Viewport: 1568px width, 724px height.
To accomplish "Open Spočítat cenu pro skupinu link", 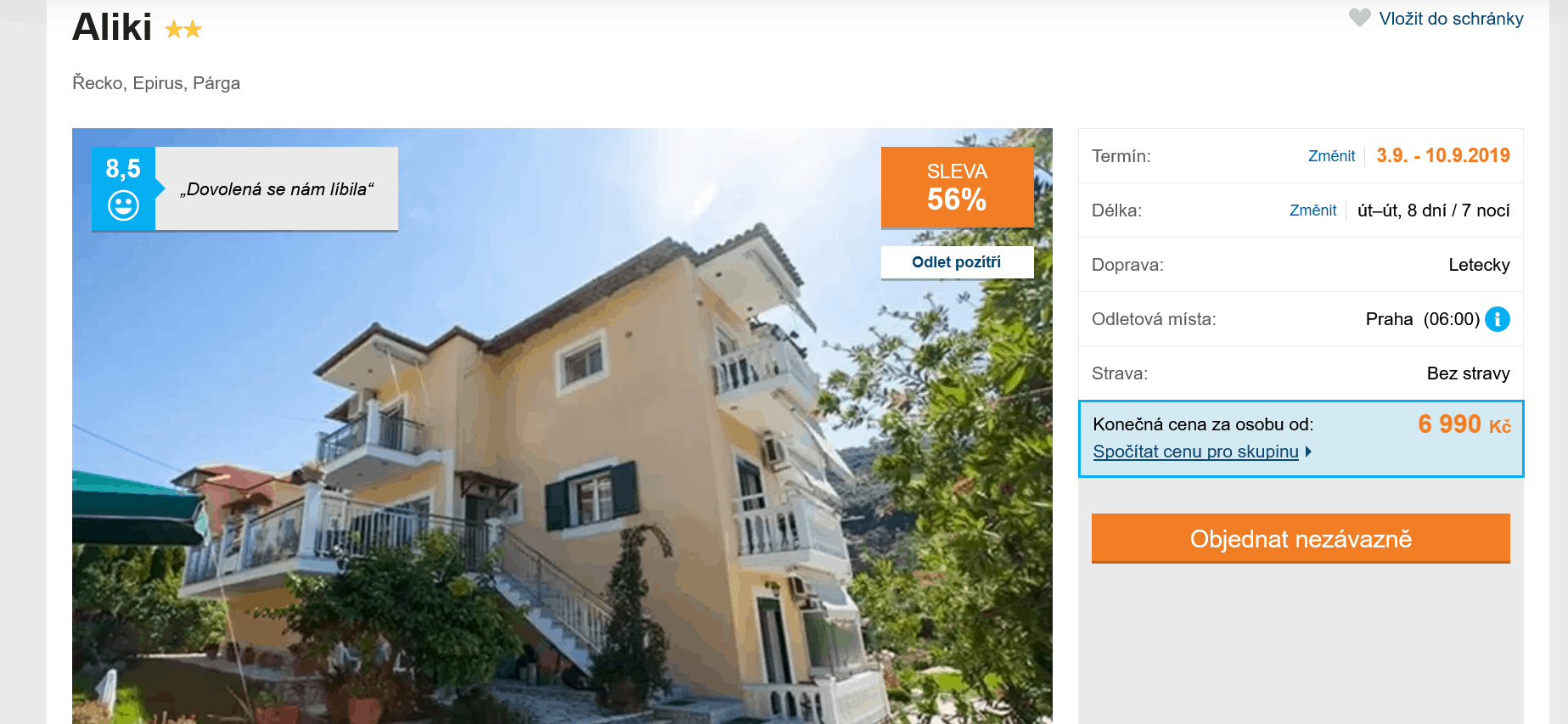I will click(x=1195, y=452).
